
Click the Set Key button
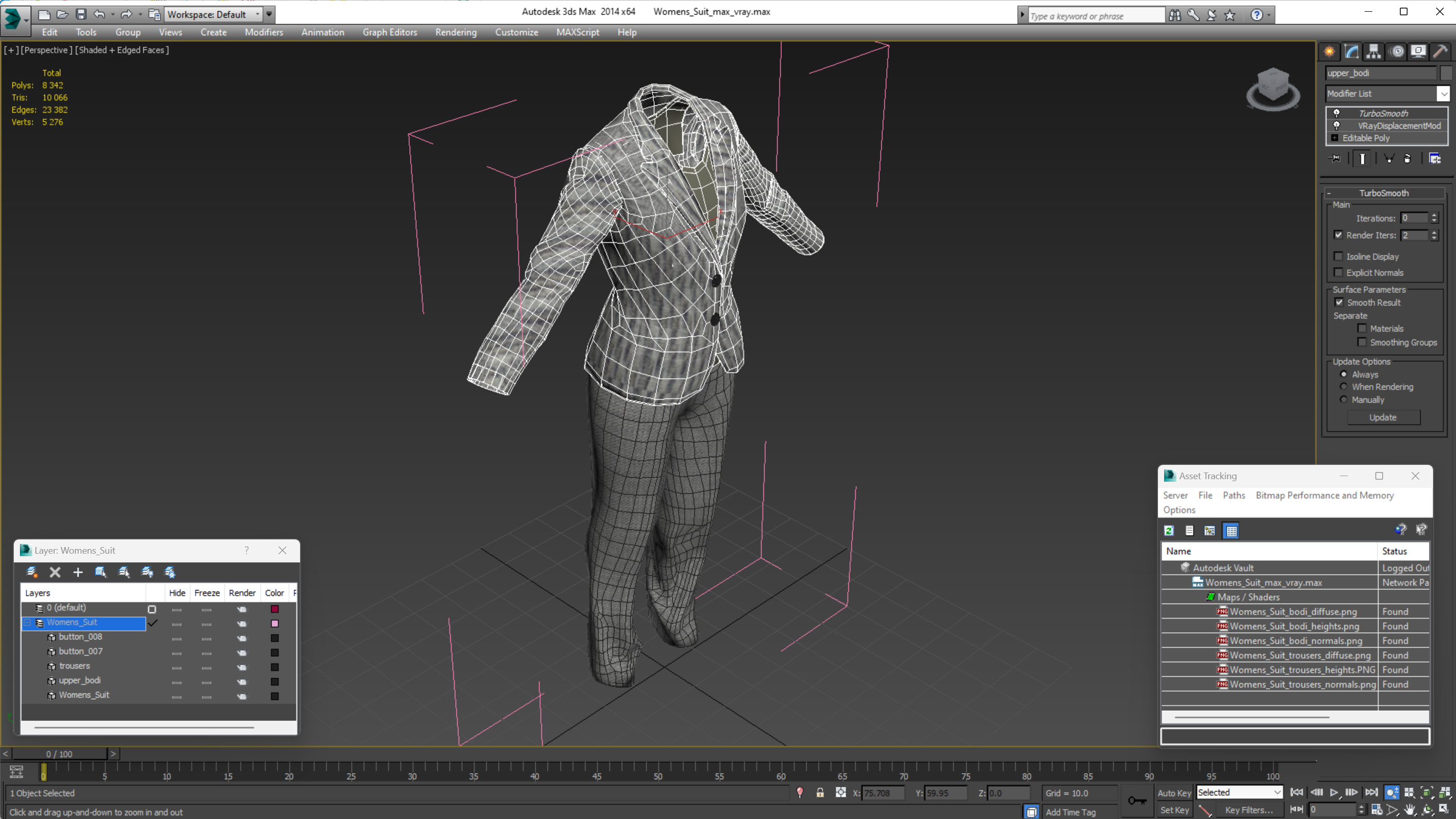(x=1174, y=809)
